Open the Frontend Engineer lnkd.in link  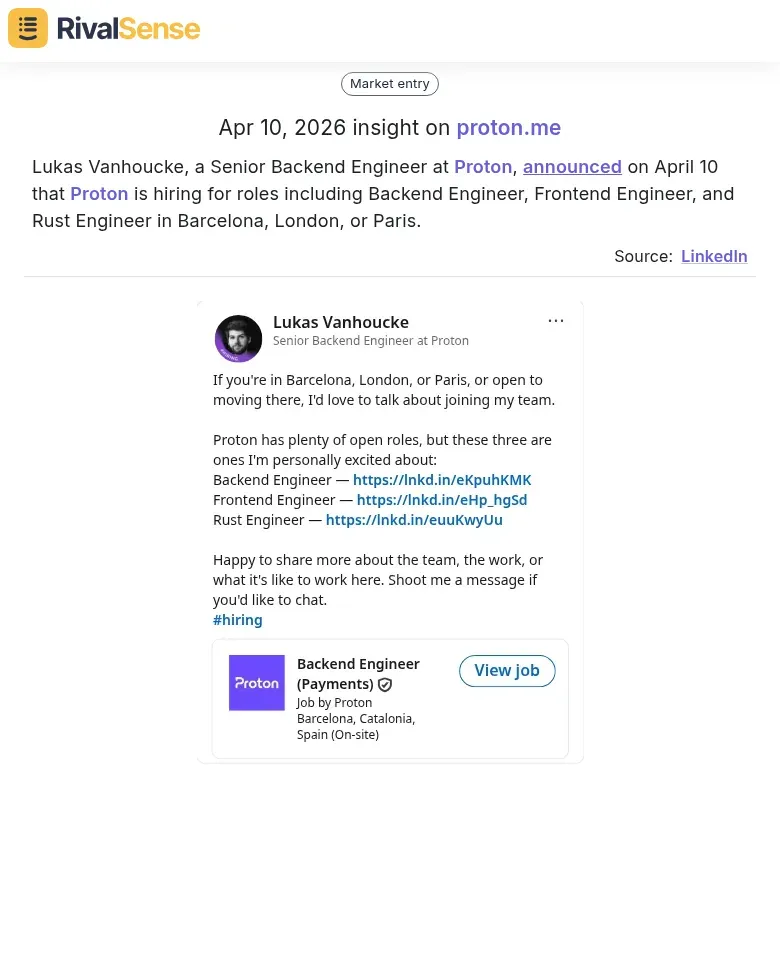(x=442, y=500)
